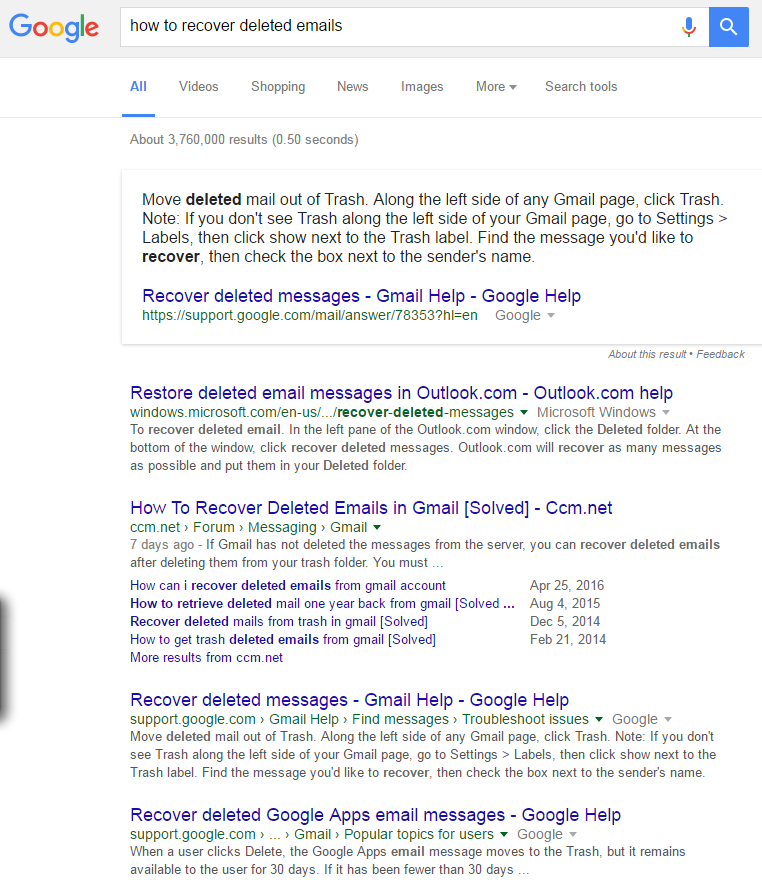762x885 pixels.
Task: Expand green arrow after Troubleshoot issues breadcrumb
Action: [x=599, y=719]
